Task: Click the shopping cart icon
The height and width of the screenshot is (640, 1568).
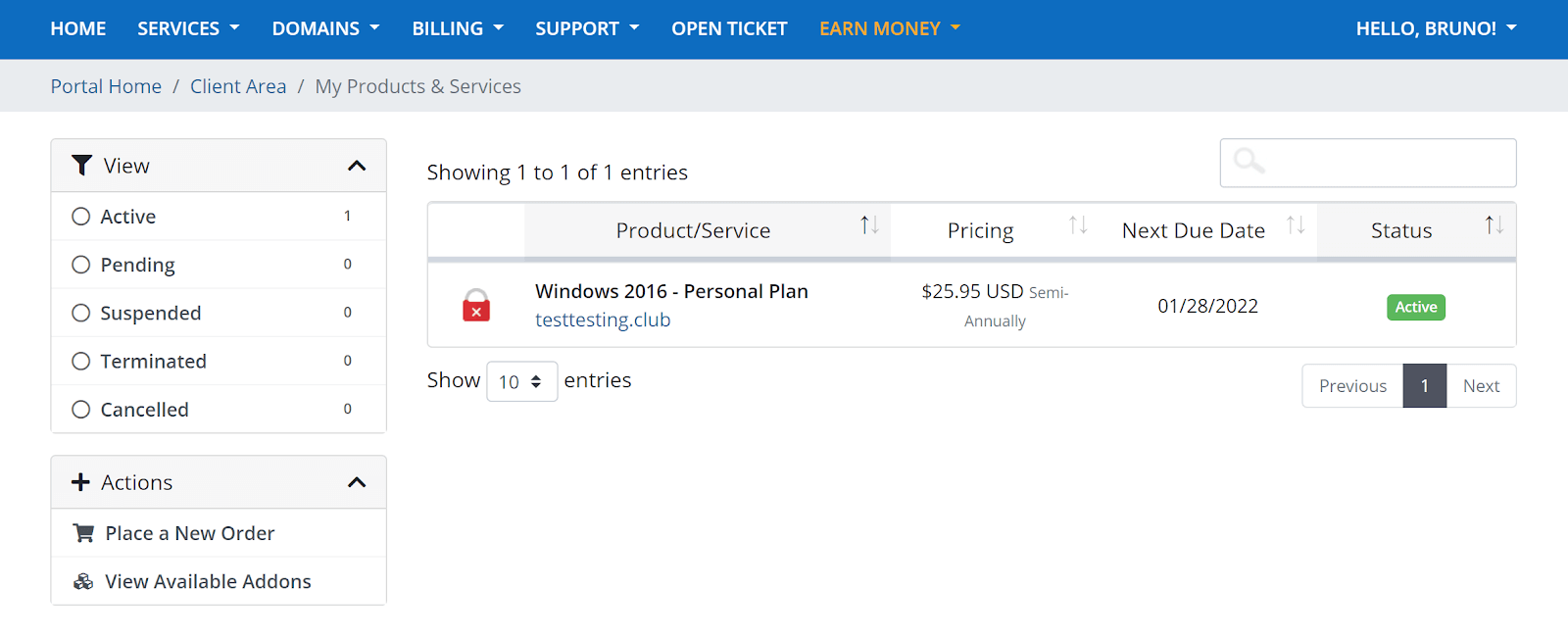Action: pyautogui.click(x=84, y=533)
